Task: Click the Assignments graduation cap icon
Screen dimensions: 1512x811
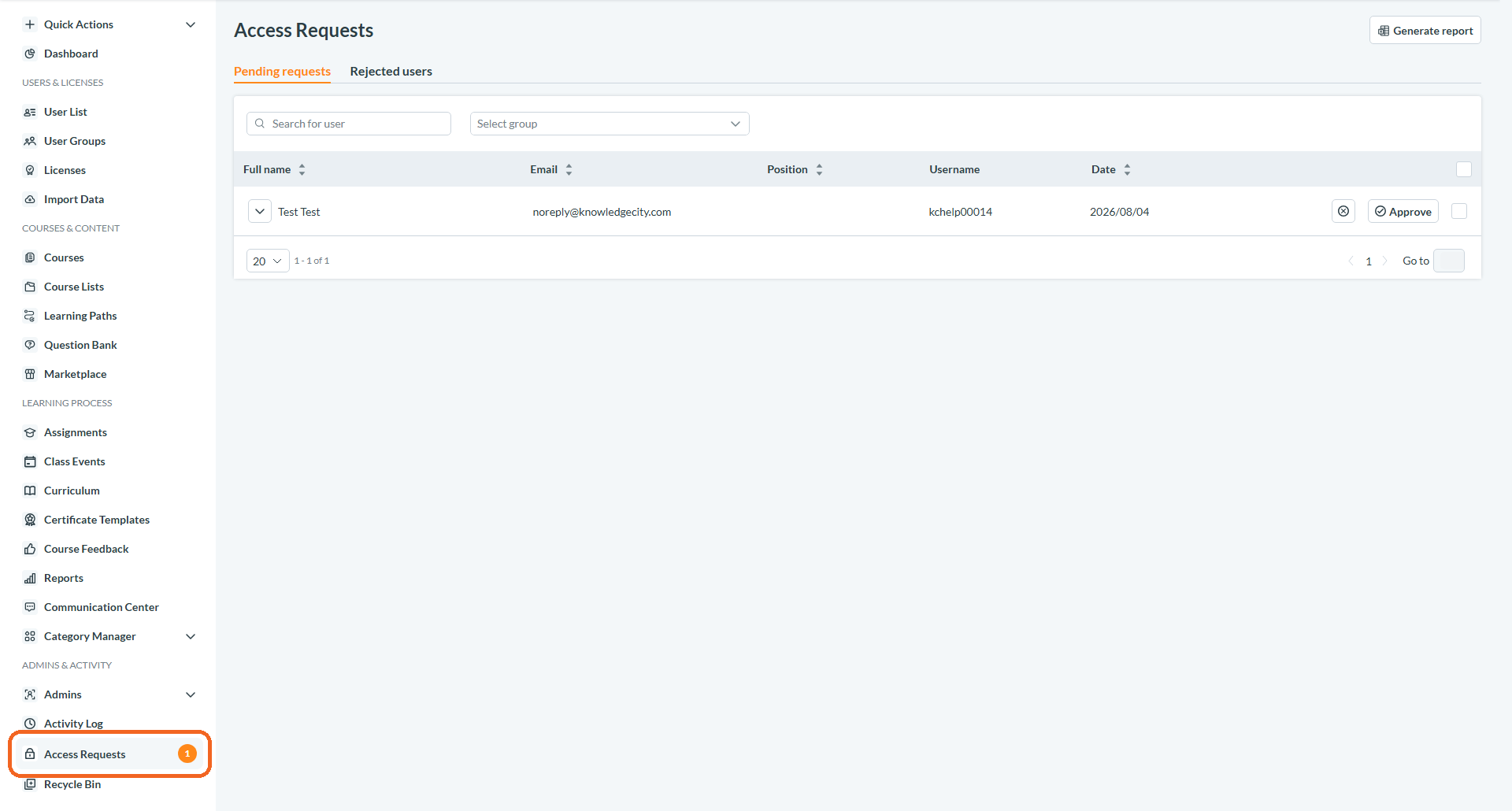Action: click(30, 432)
